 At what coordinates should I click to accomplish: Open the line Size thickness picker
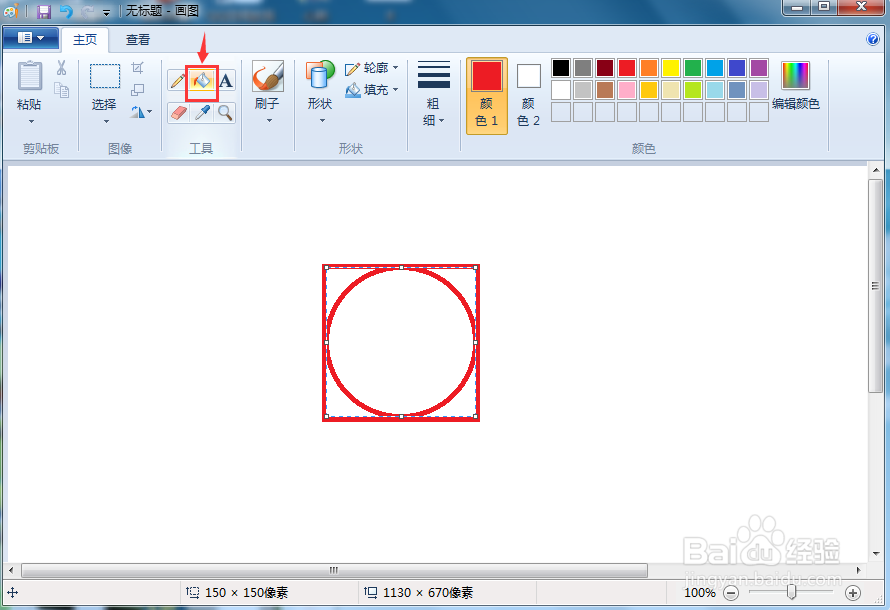tap(434, 94)
